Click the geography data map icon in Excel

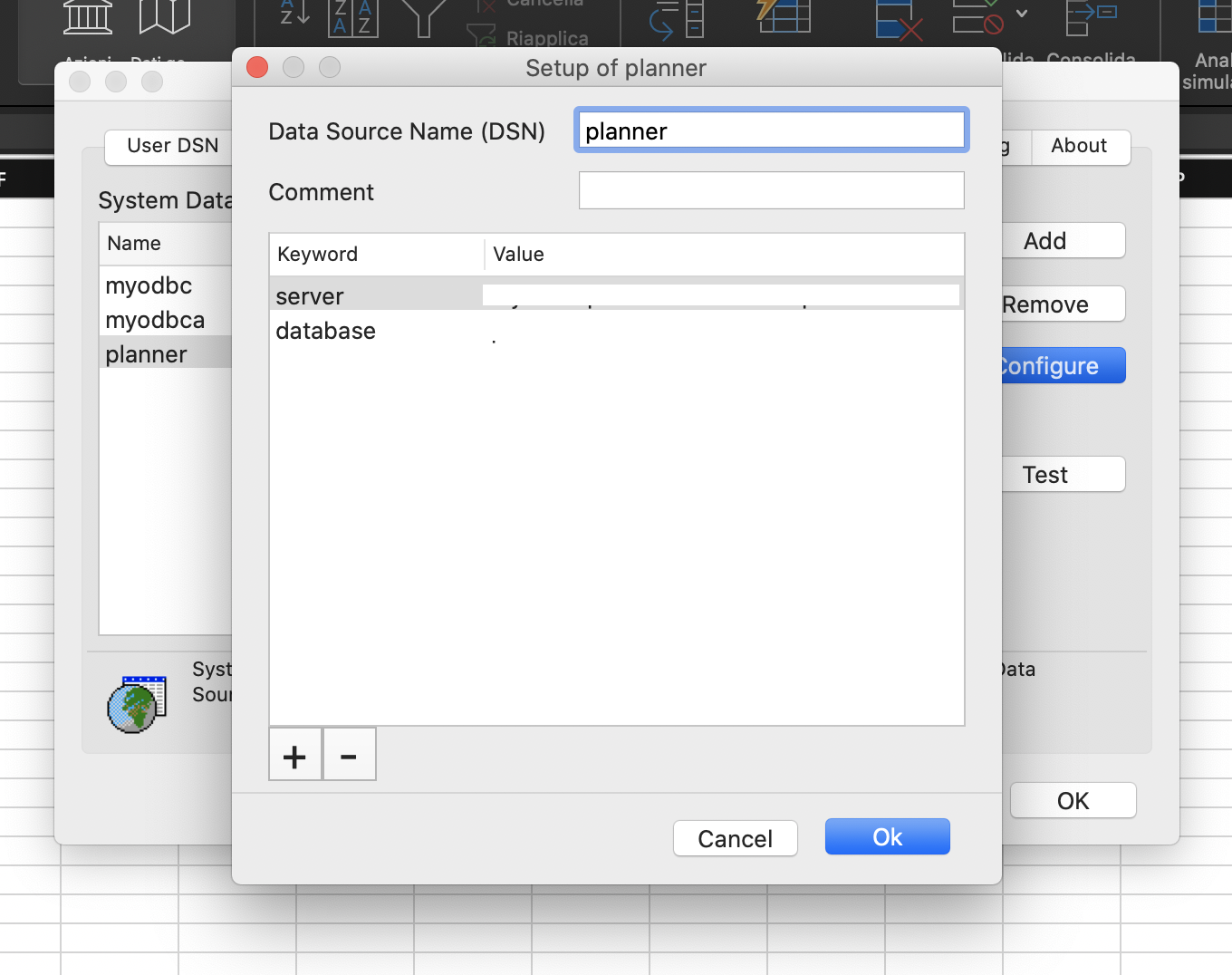pos(164,15)
